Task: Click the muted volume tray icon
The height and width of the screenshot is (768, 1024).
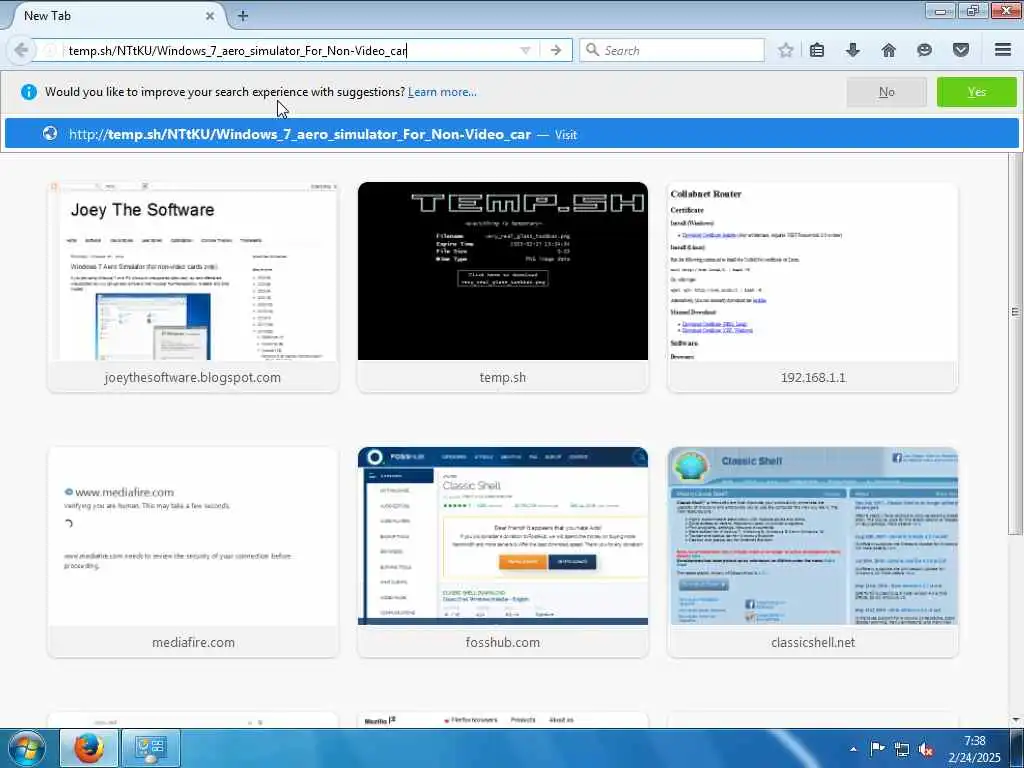Action: [x=926, y=749]
